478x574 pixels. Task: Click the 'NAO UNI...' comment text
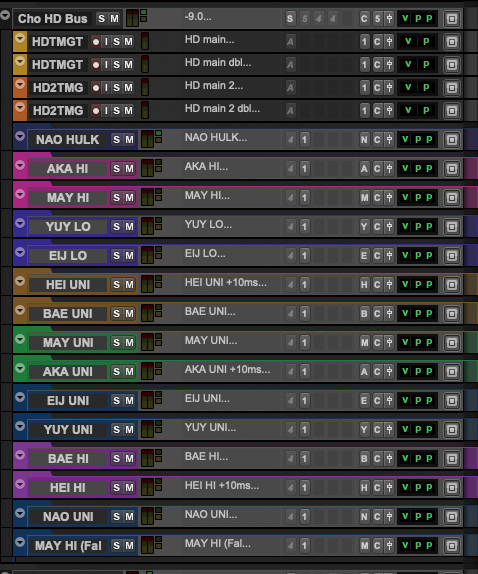click(x=211, y=514)
